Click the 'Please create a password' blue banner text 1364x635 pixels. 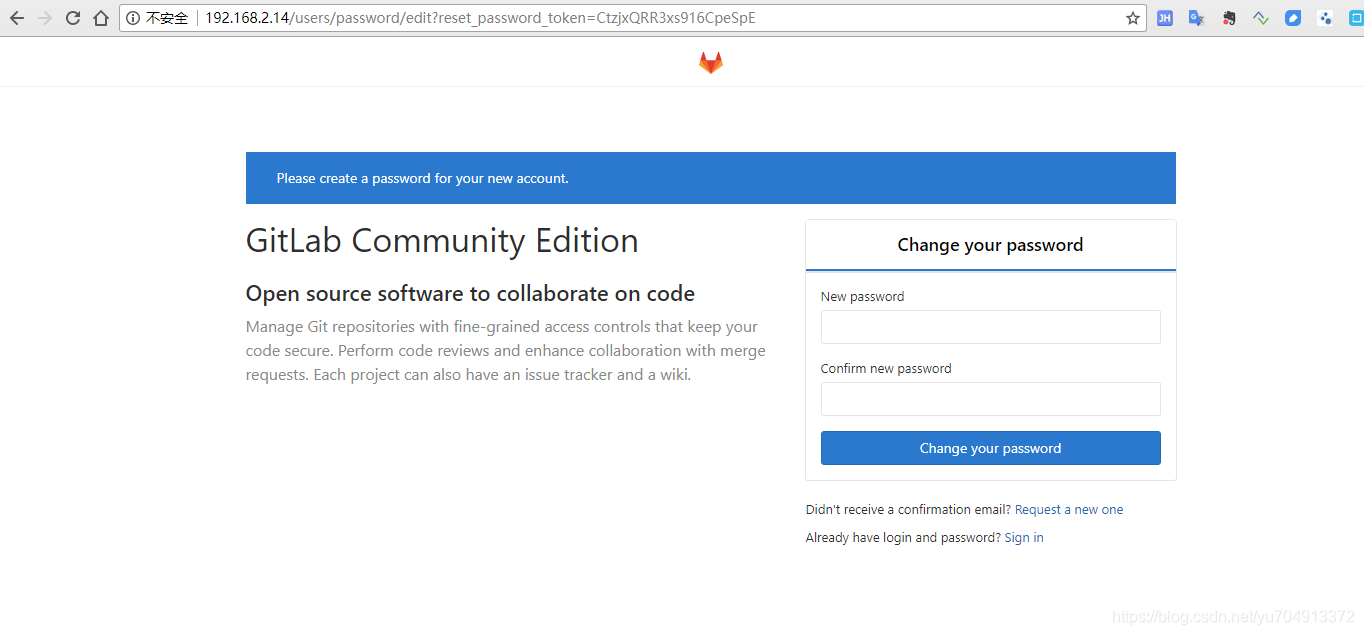click(x=422, y=178)
